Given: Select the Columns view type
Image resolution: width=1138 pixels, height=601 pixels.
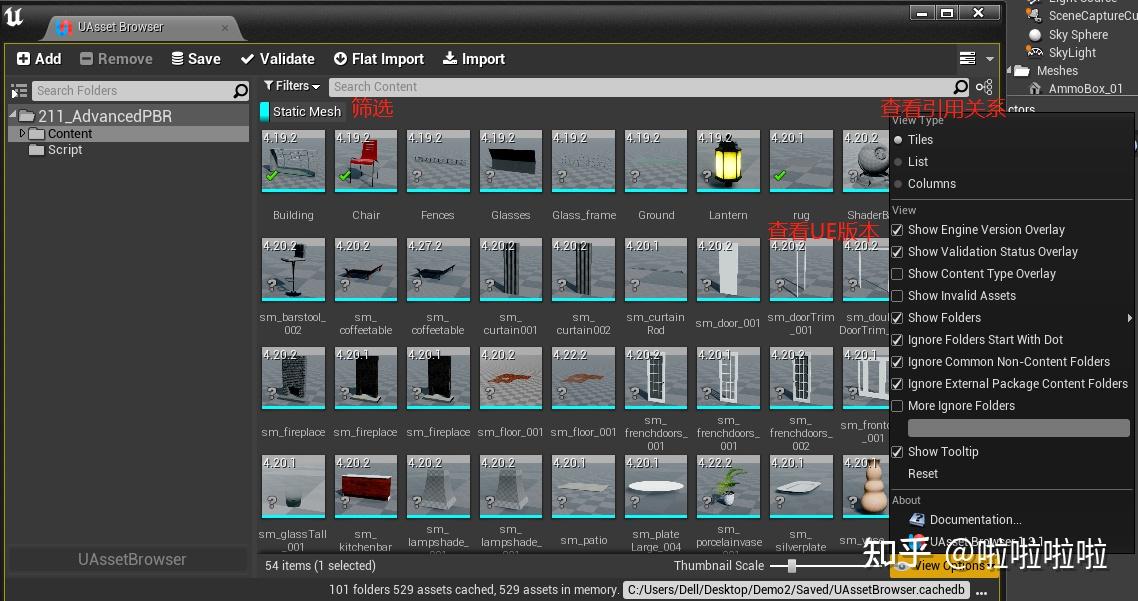Looking at the screenshot, I should pos(925,184).
